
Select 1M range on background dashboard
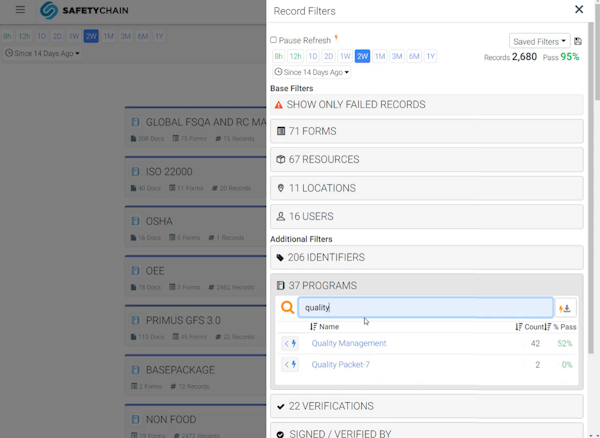[x=109, y=36]
